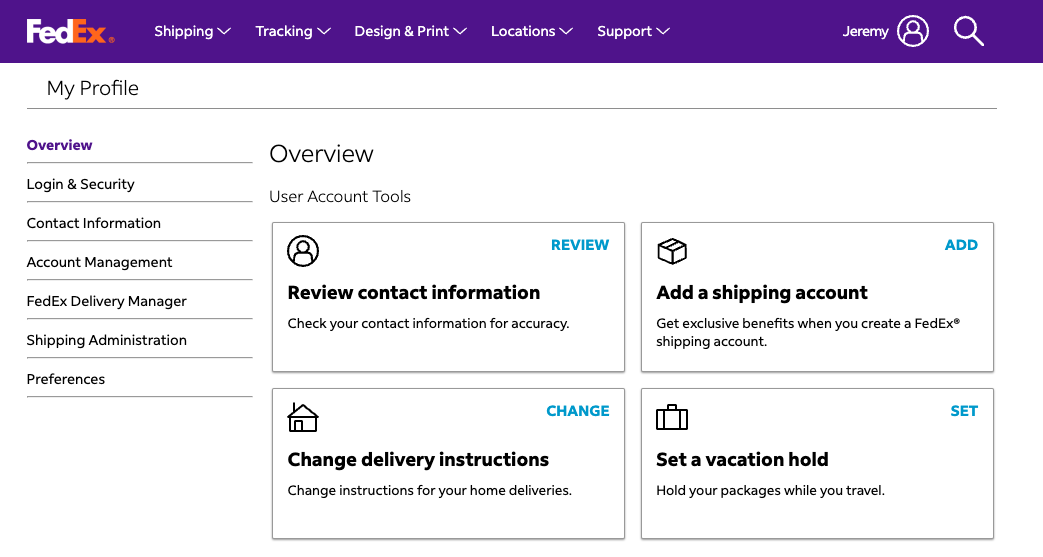Expand the Shipping dropdown menu
Viewport: 1043px width, 557px height.
point(192,31)
